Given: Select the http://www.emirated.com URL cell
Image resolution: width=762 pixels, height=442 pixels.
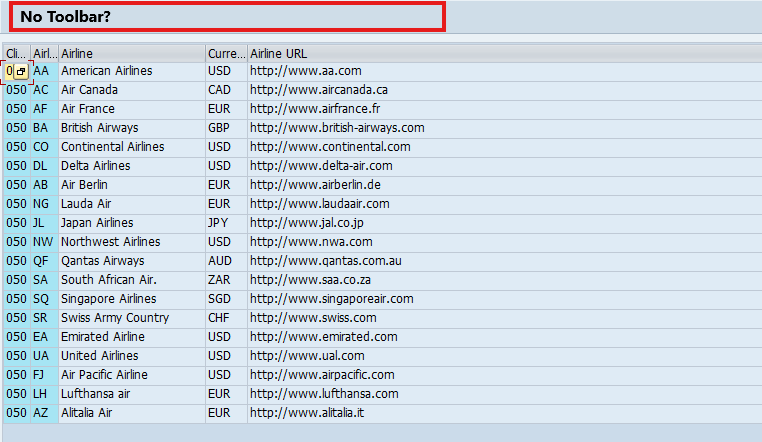Looking at the screenshot, I should pyautogui.click(x=504, y=337).
